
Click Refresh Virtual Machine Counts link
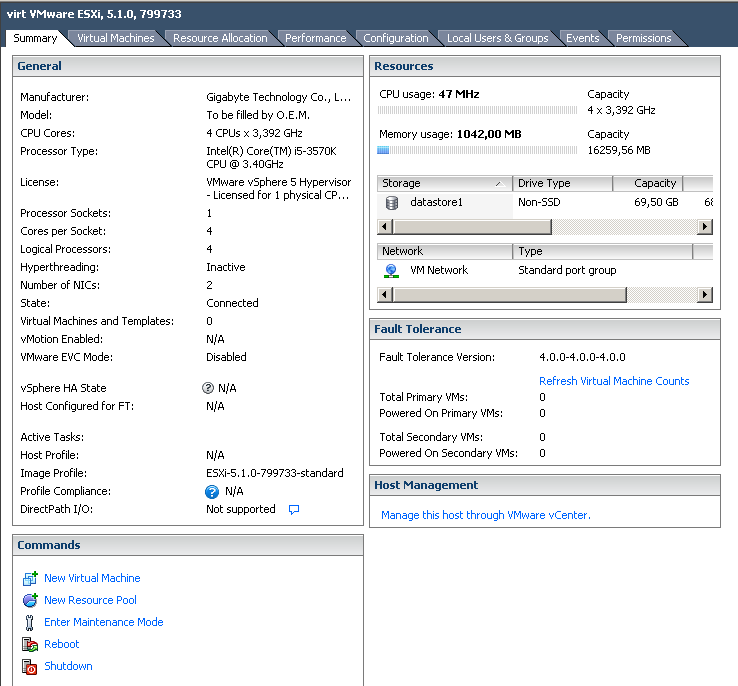coord(614,381)
